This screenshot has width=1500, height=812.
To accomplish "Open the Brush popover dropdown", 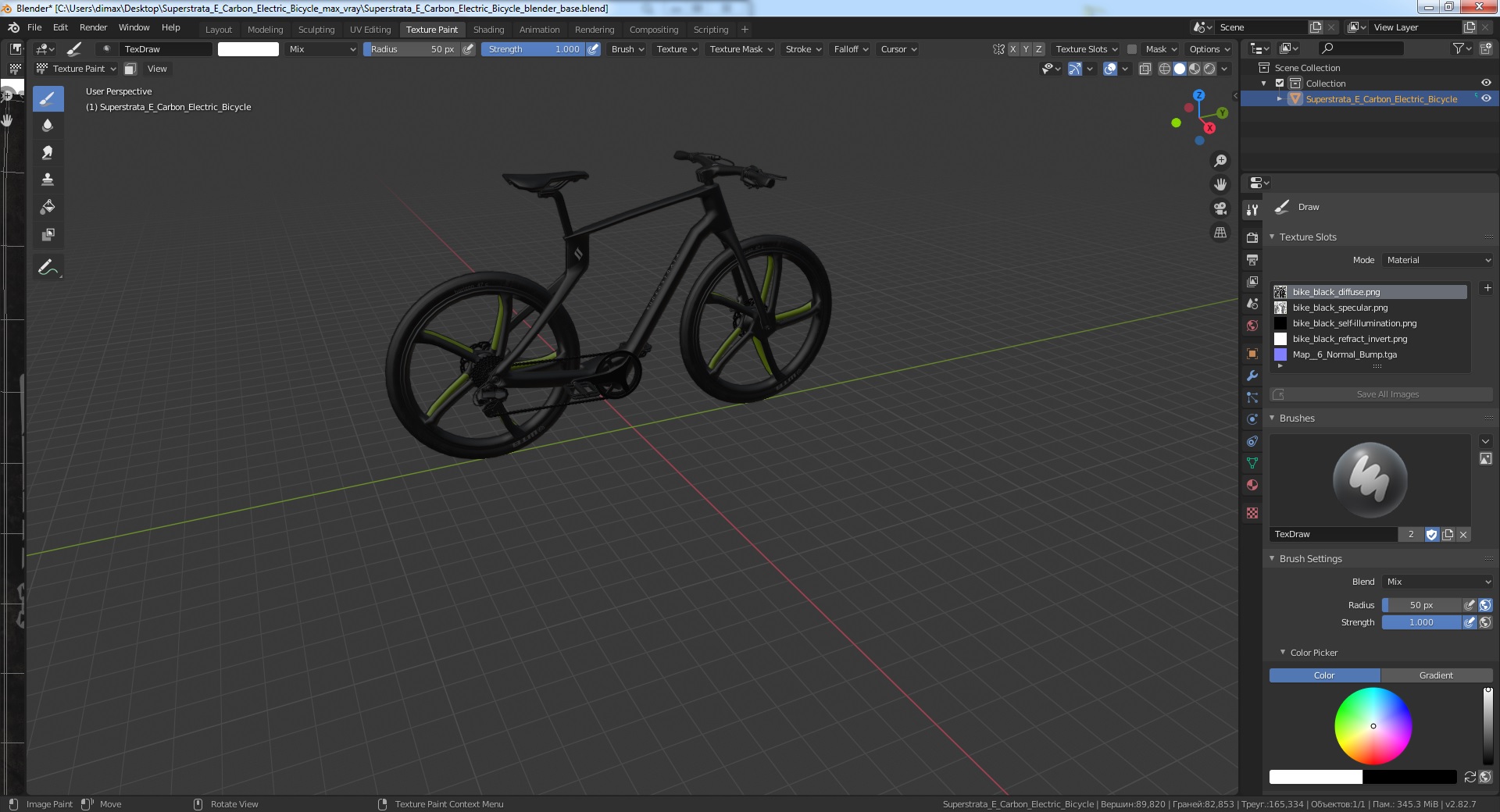I will (x=627, y=49).
